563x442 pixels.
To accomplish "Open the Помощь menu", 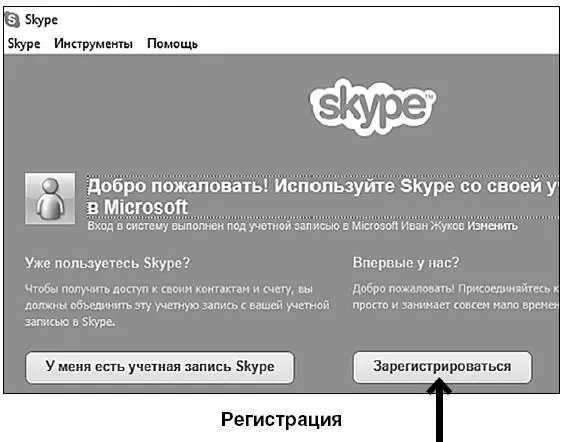I will pos(172,44).
